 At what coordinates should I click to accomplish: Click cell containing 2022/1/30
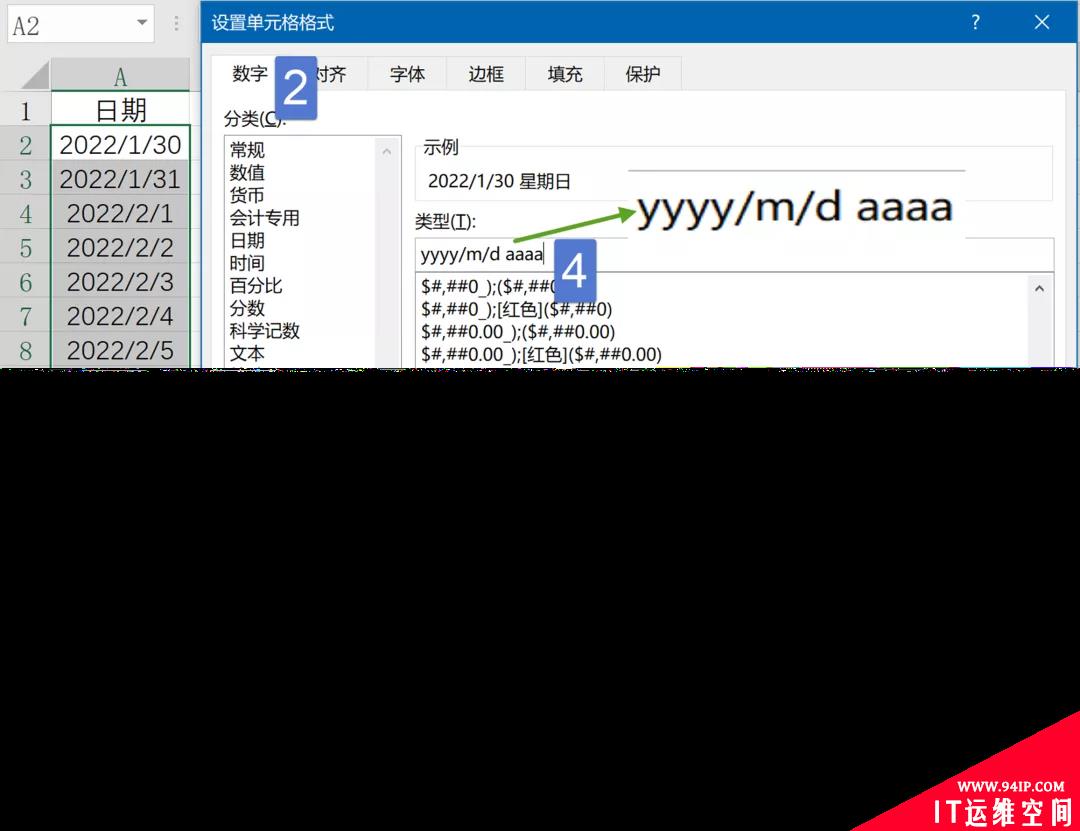click(x=120, y=144)
